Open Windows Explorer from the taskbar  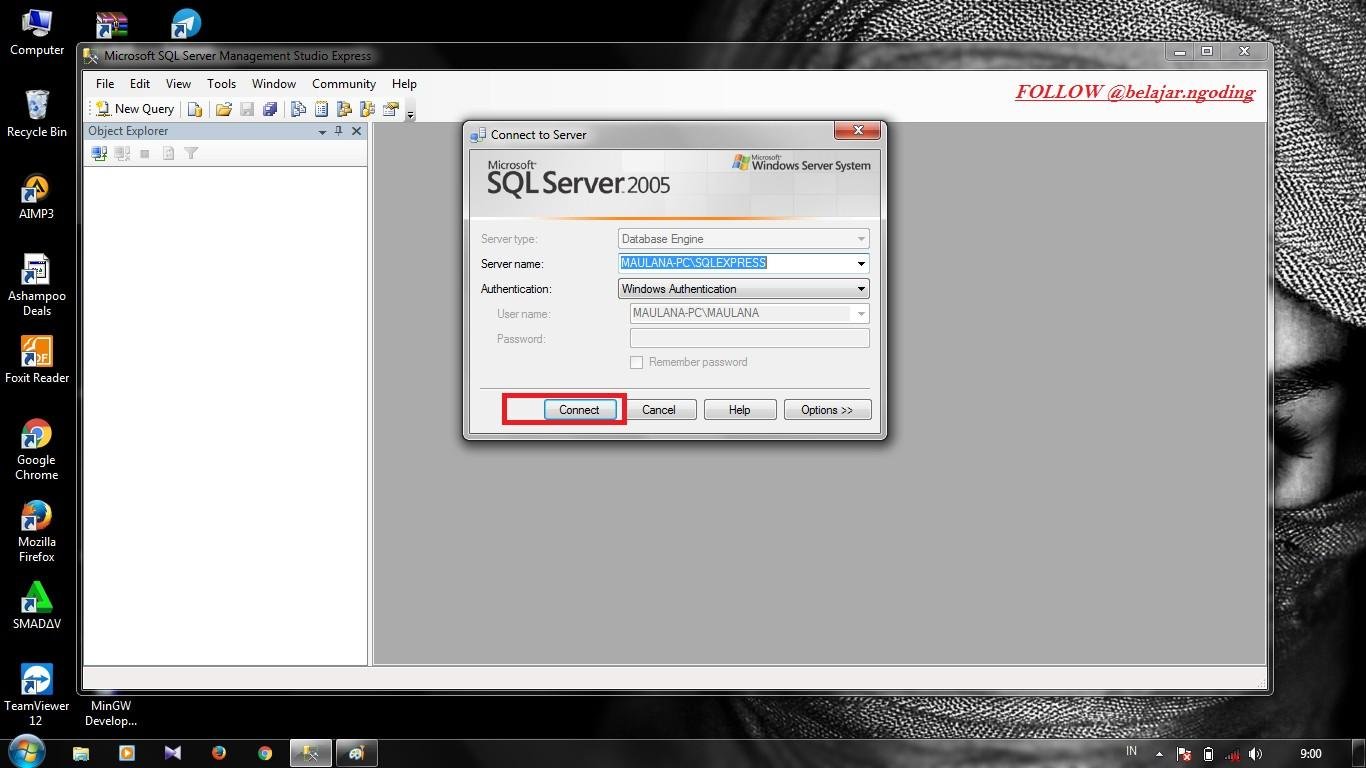coord(81,753)
